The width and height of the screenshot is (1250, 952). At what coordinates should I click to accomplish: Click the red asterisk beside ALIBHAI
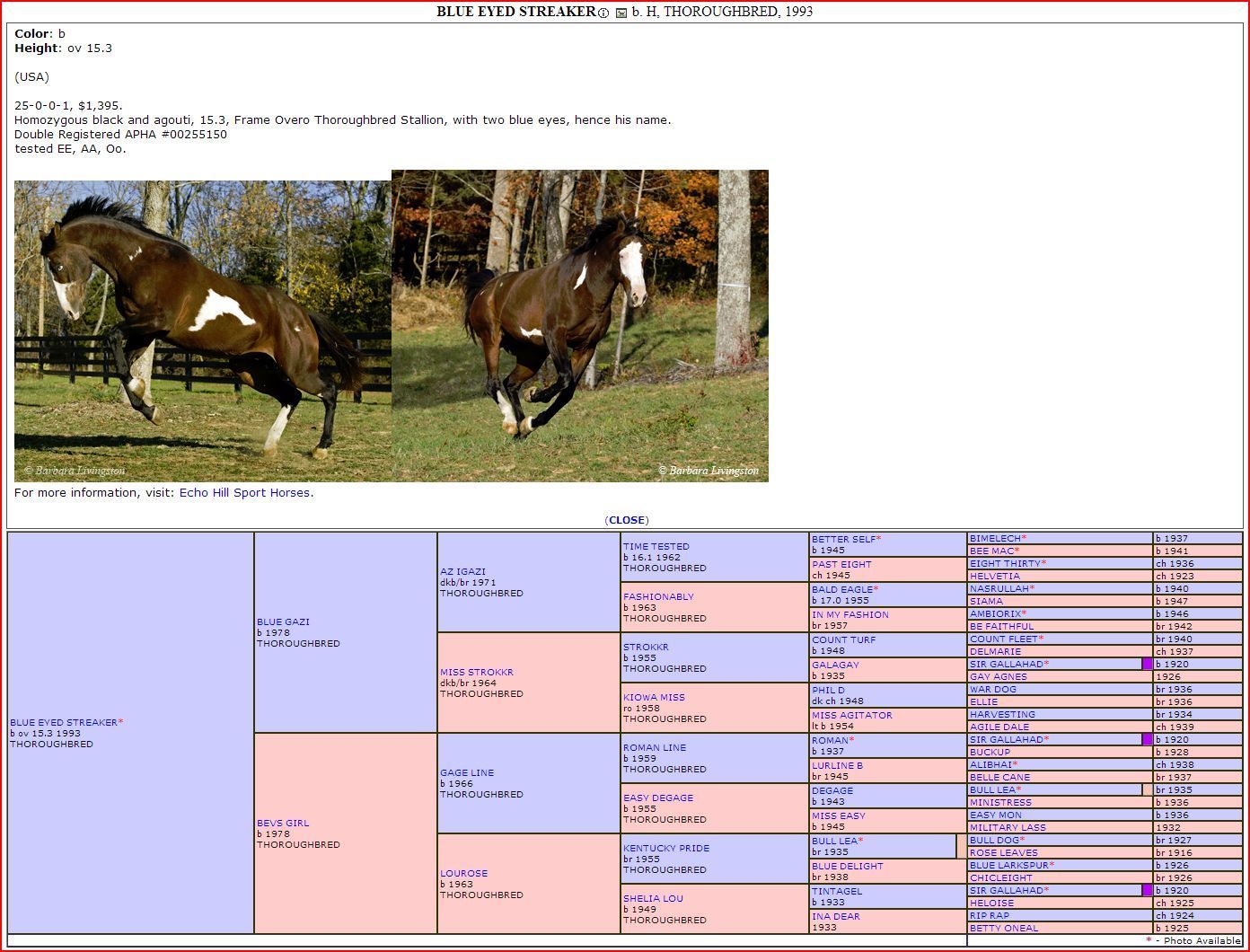click(1015, 764)
